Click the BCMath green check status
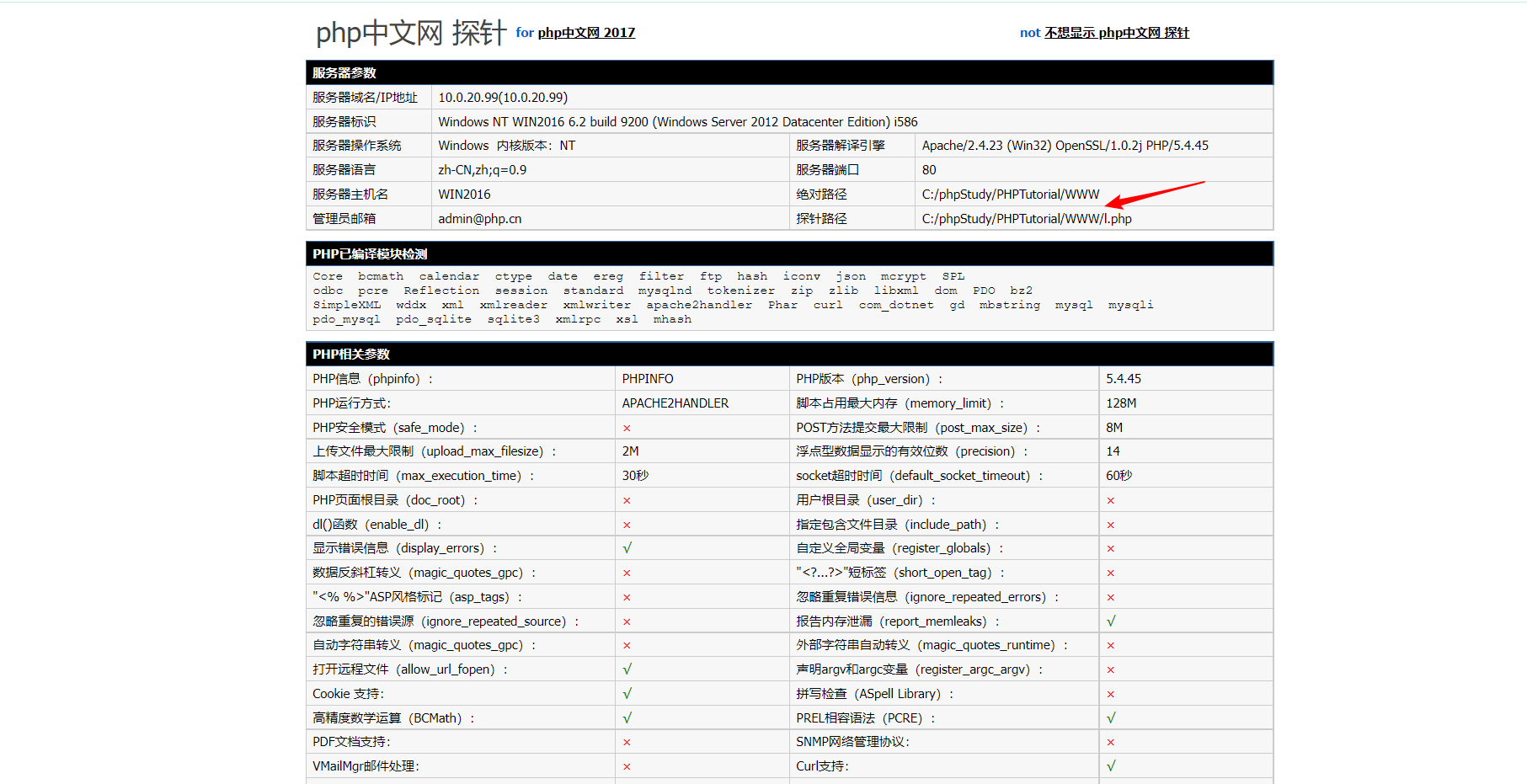This screenshot has width=1527, height=784. (x=627, y=718)
